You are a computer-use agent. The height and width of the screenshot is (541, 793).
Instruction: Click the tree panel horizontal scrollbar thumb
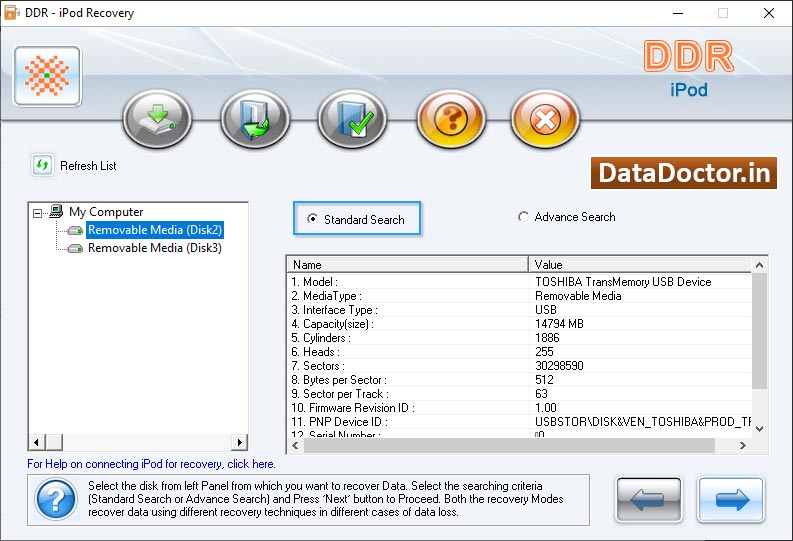click(54, 442)
